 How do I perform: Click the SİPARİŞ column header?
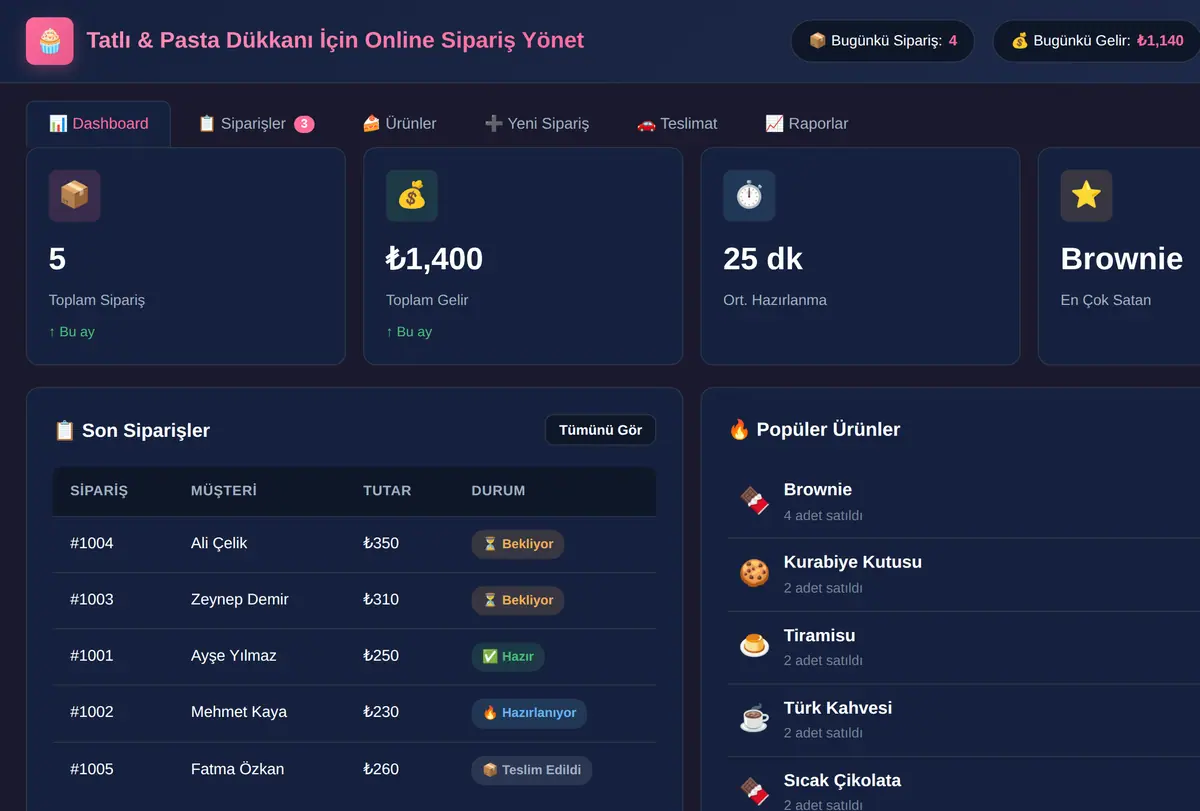[99, 491]
